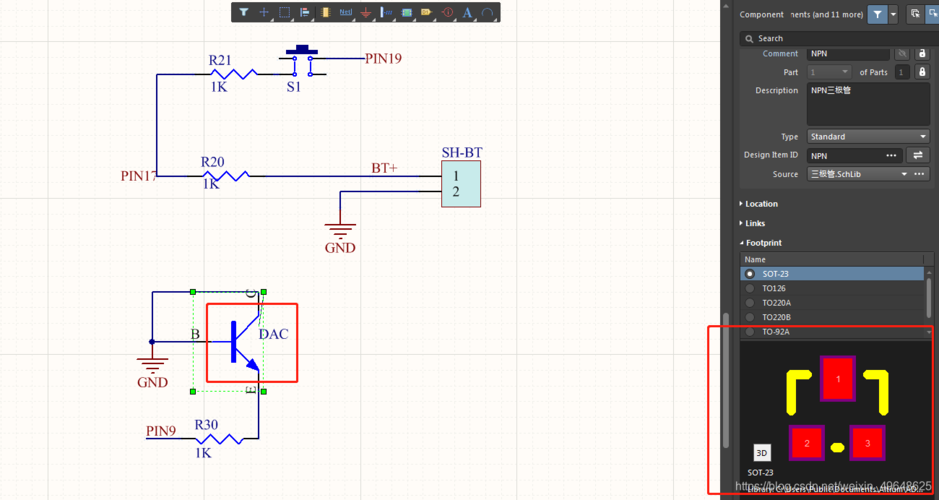Focus the Properties Search field
939x500 pixels.
click(x=839, y=38)
